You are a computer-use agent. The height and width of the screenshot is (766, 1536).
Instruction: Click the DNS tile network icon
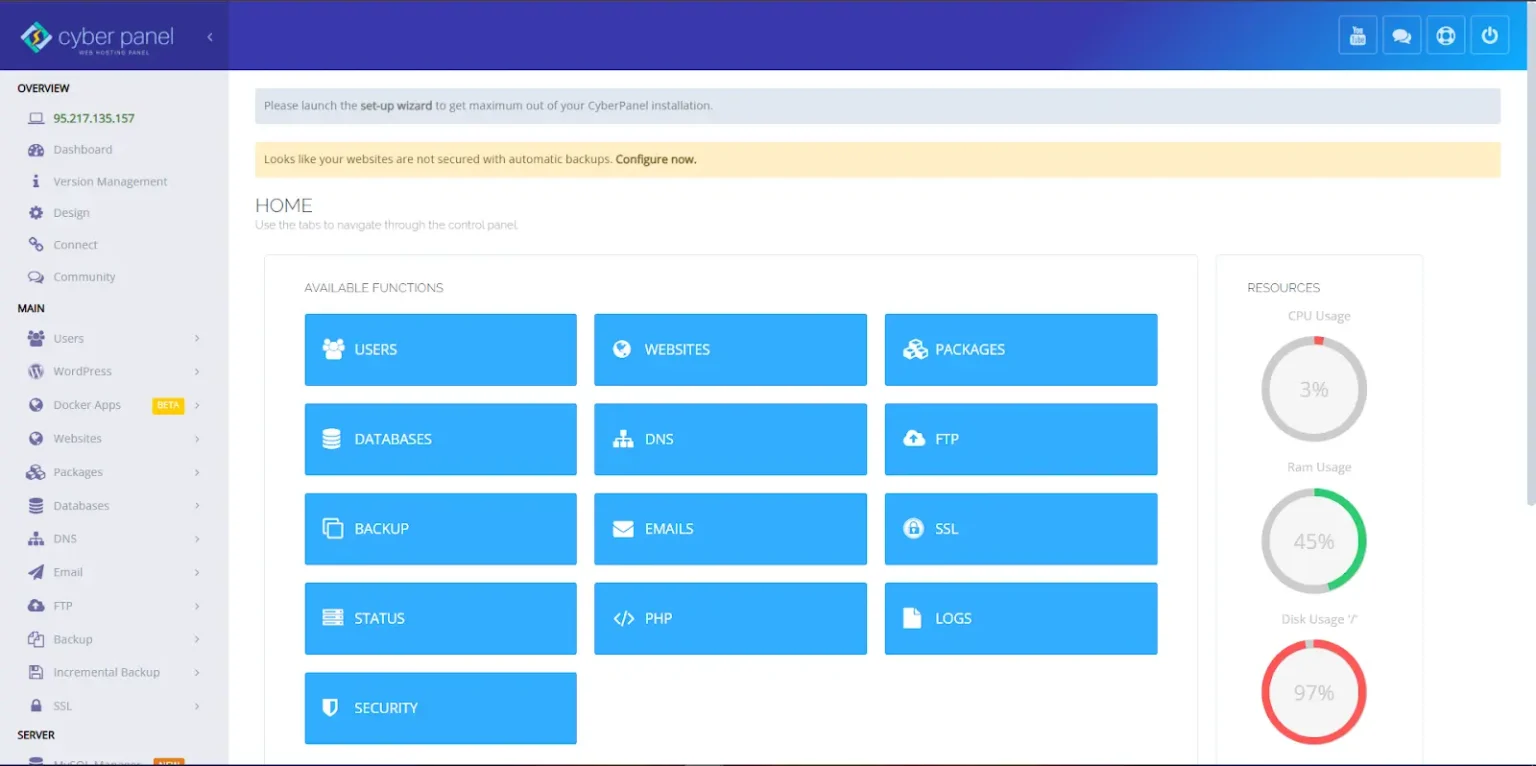point(623,439)
